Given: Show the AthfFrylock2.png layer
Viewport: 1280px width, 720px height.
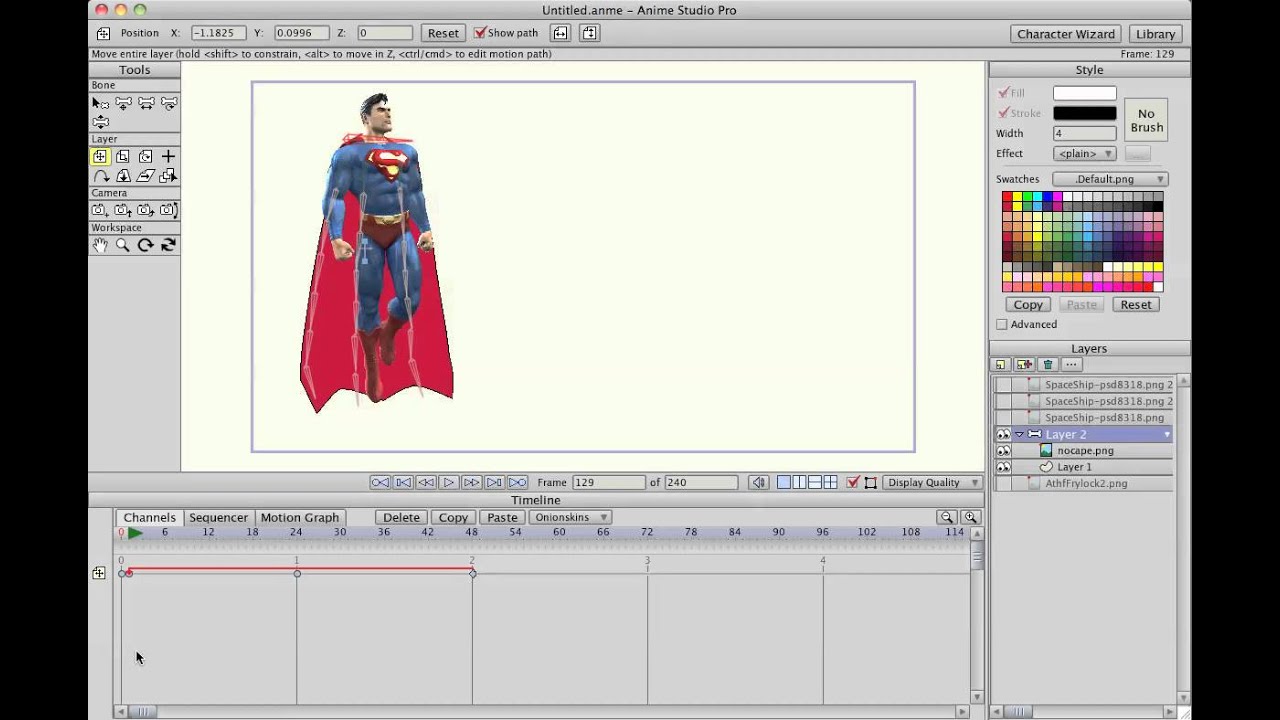Looking at the screenshot, I should 1003,483.
